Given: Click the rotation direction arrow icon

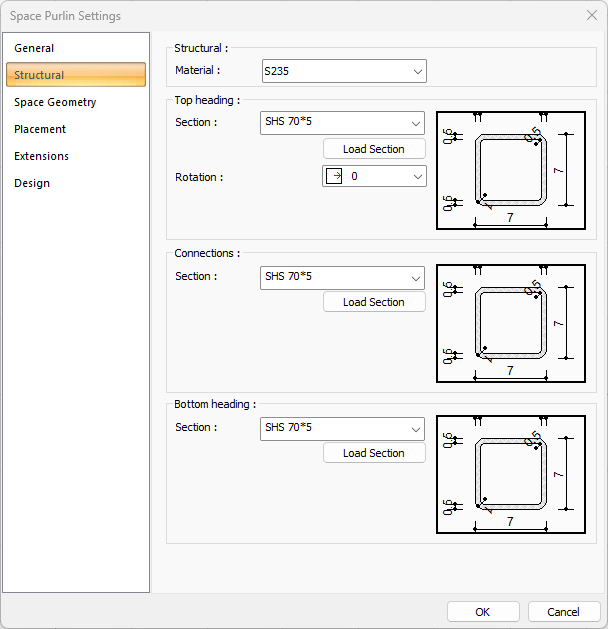Looking at the screenshot, I should (336, 176).
